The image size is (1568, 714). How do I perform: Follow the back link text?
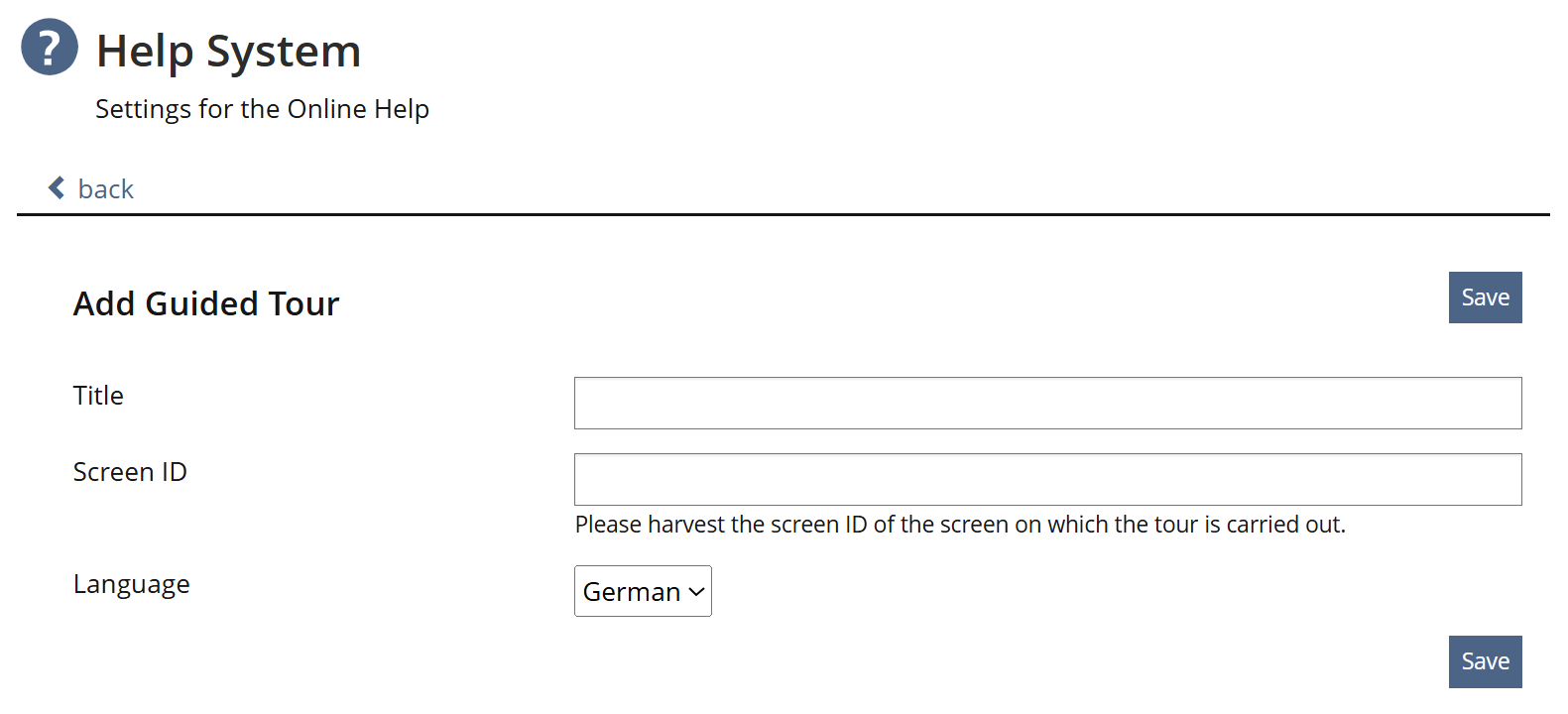tap(105, 189)
